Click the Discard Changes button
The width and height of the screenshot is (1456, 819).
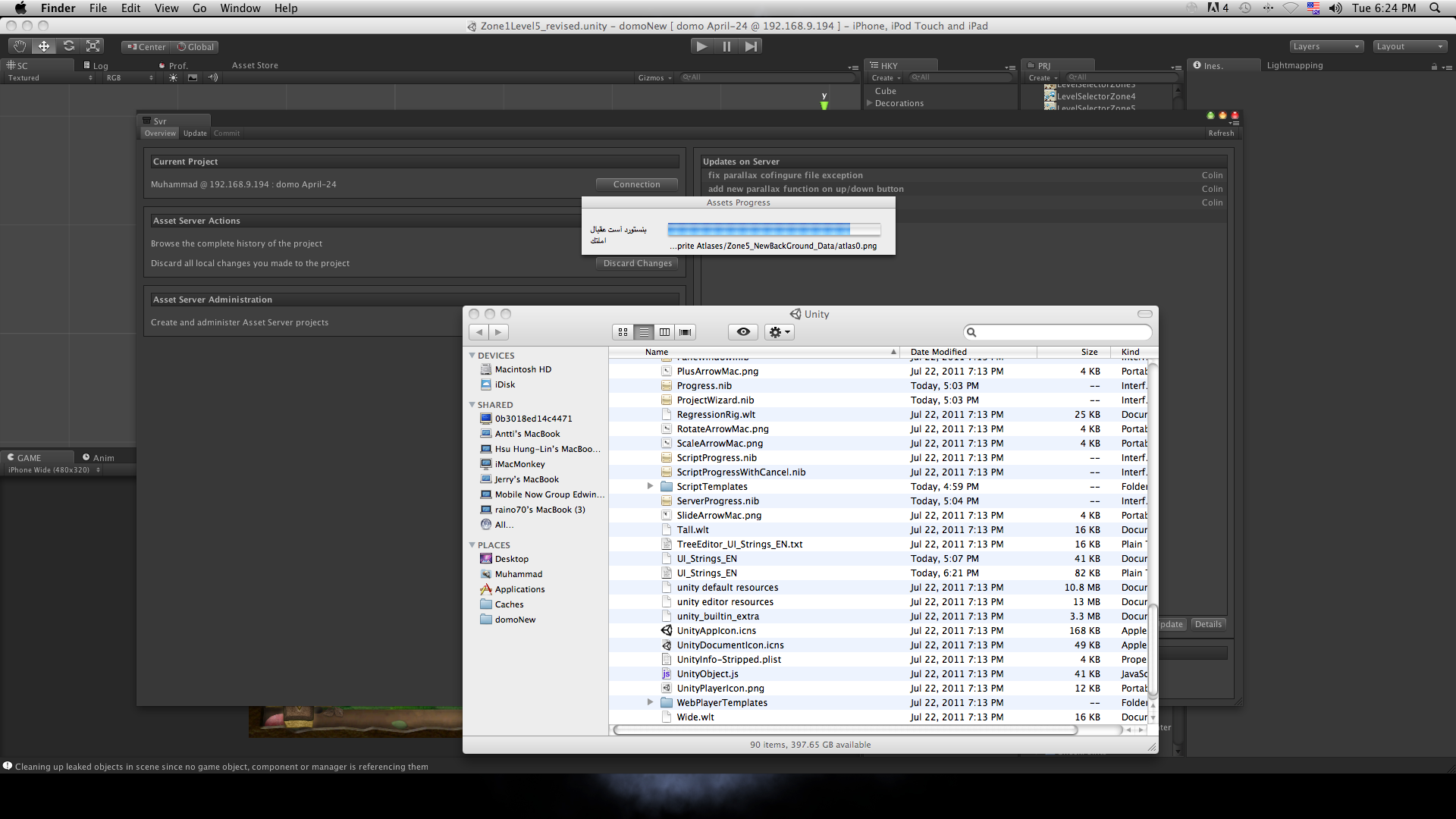click(x=637, y=263)
